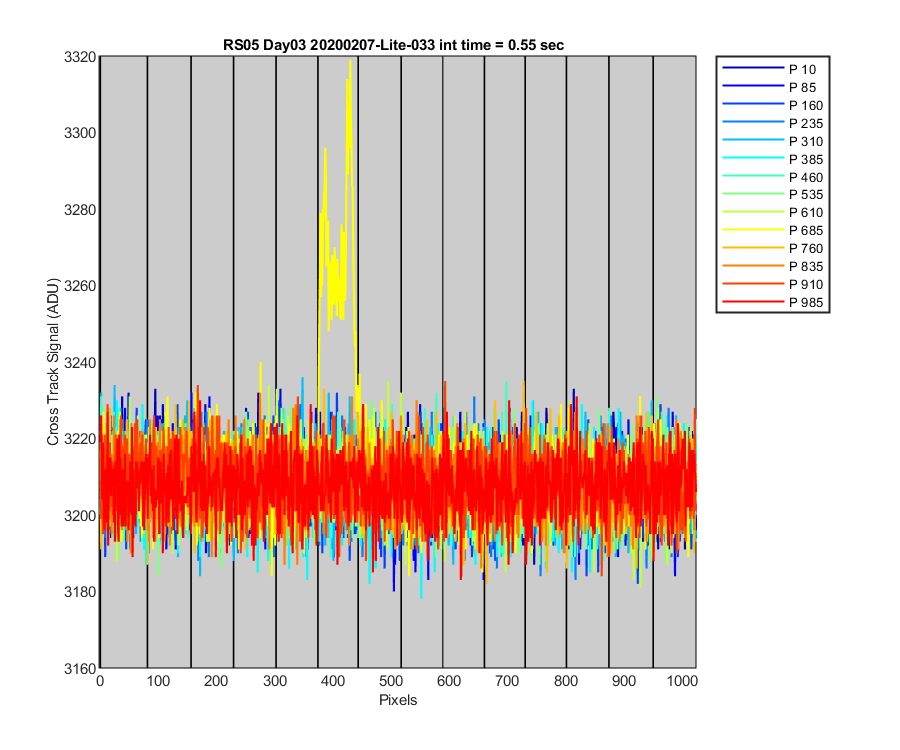
Task: Click the yellow P 685 legend line
Action: [x=753, y=230]
